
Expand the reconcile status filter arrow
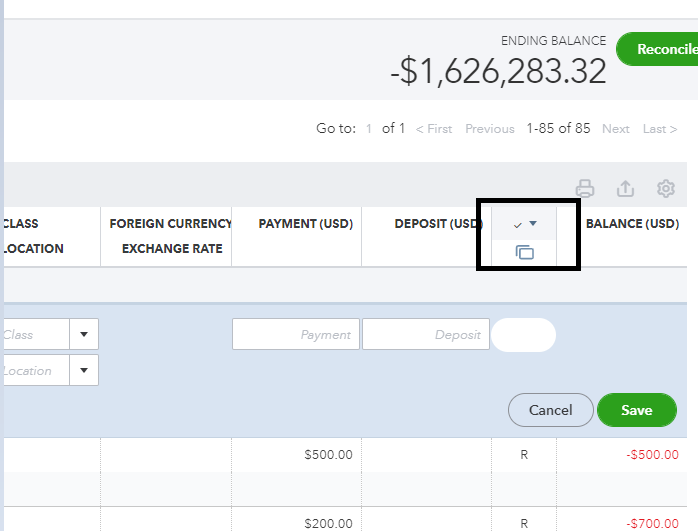pyautogui.click(x=534, y=224)
